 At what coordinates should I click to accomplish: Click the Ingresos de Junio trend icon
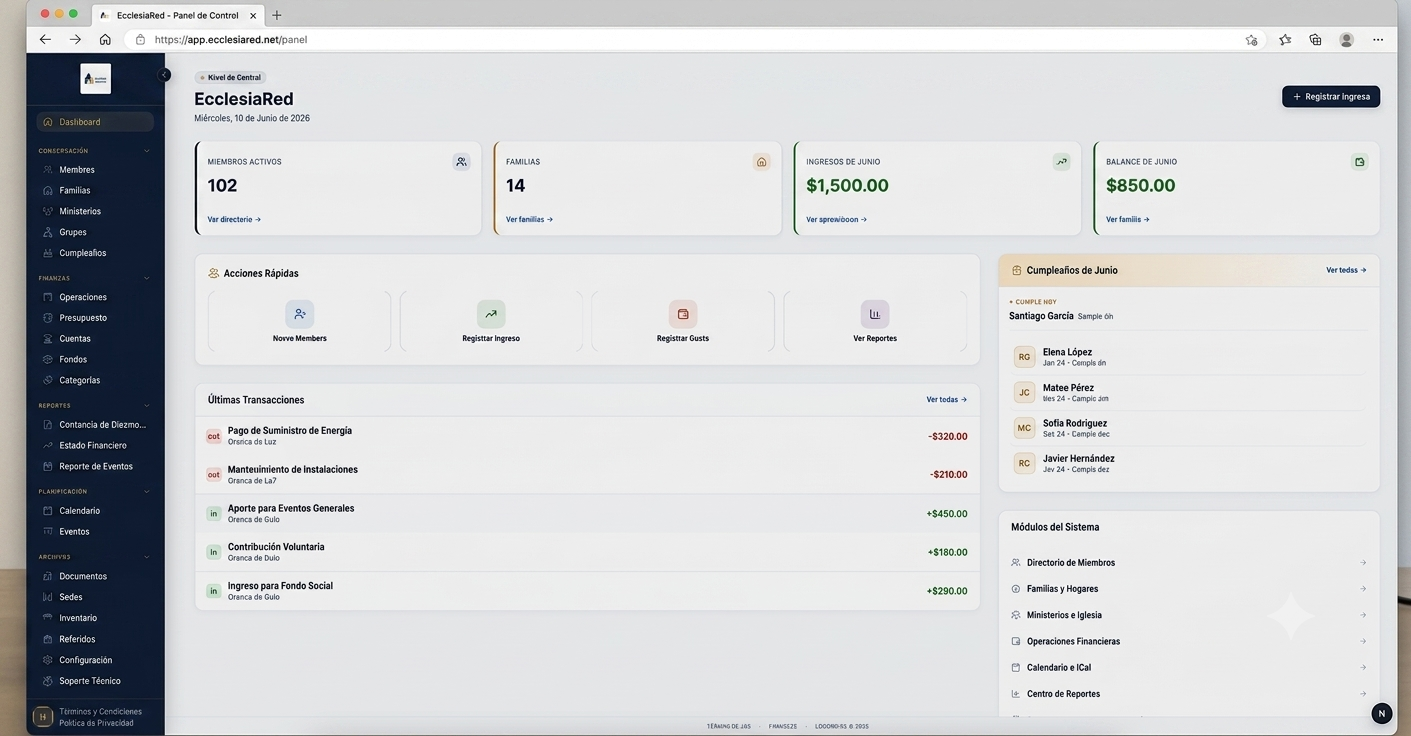coord(1061,161)
